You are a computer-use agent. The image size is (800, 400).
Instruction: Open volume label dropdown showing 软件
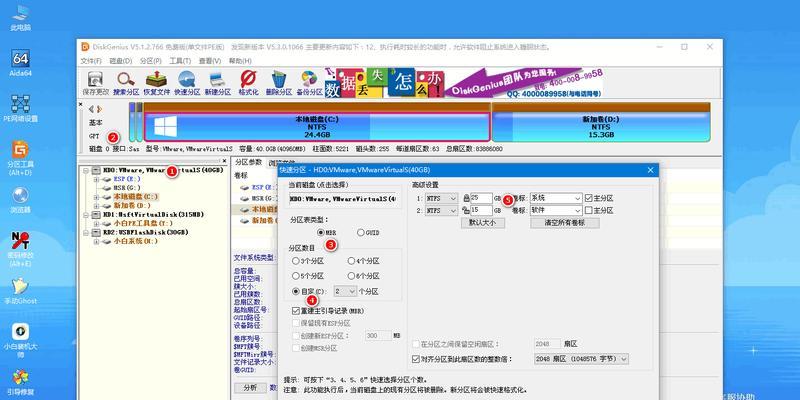556,210
